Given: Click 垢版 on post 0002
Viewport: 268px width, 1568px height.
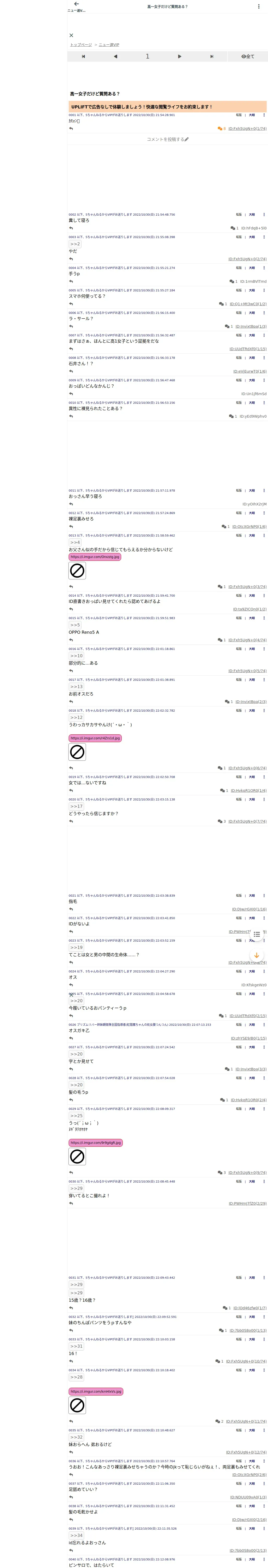Looking at the screenshot, I should point(239,215).
